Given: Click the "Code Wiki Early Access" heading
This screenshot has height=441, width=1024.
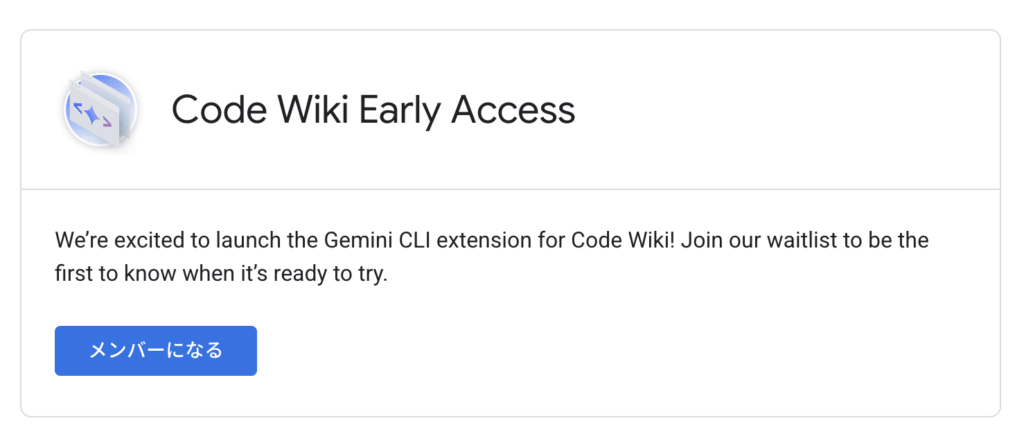Looking at the screenshot, I should 373,110.
